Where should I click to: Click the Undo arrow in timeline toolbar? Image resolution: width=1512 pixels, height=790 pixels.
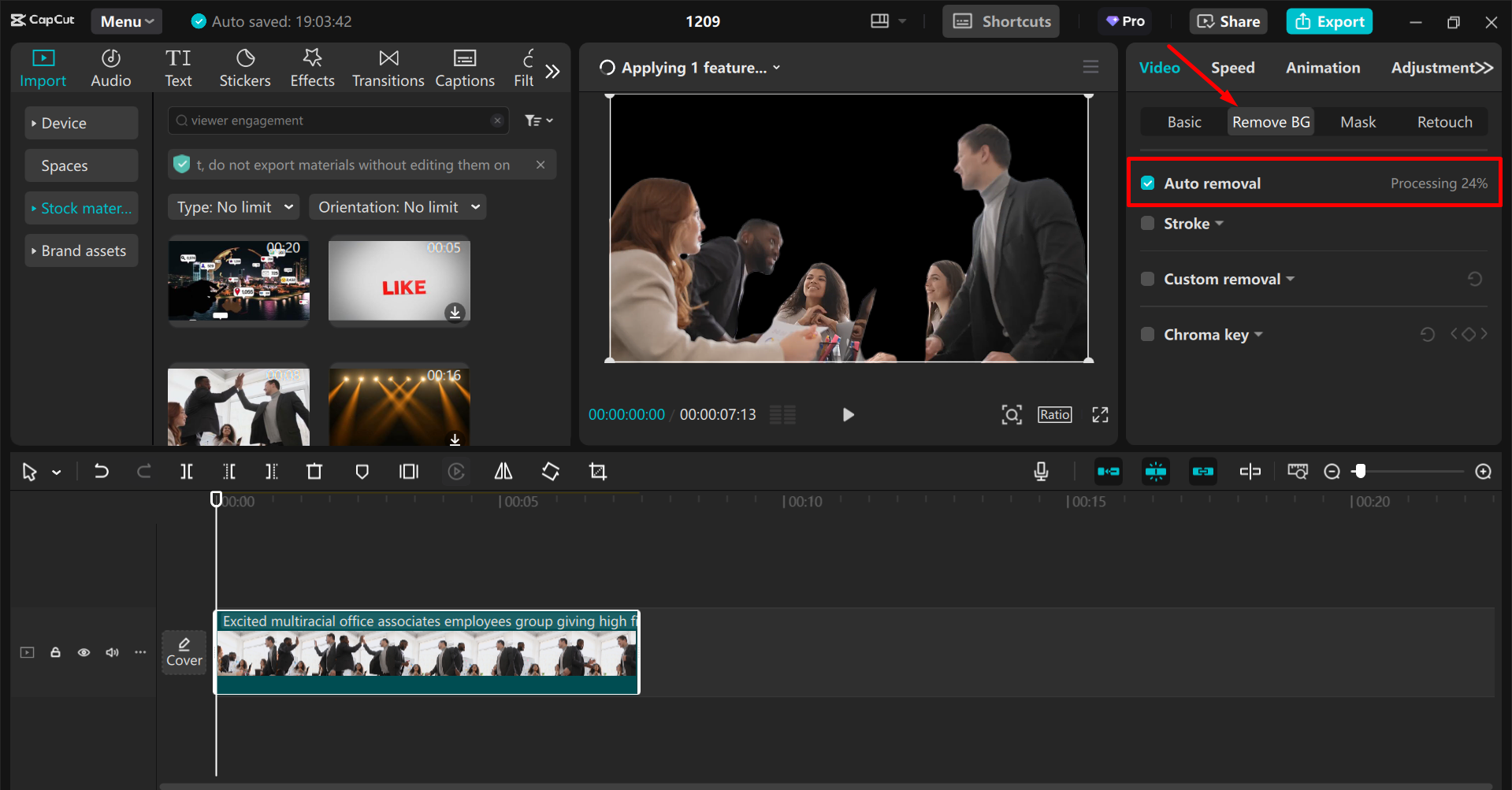102,471
